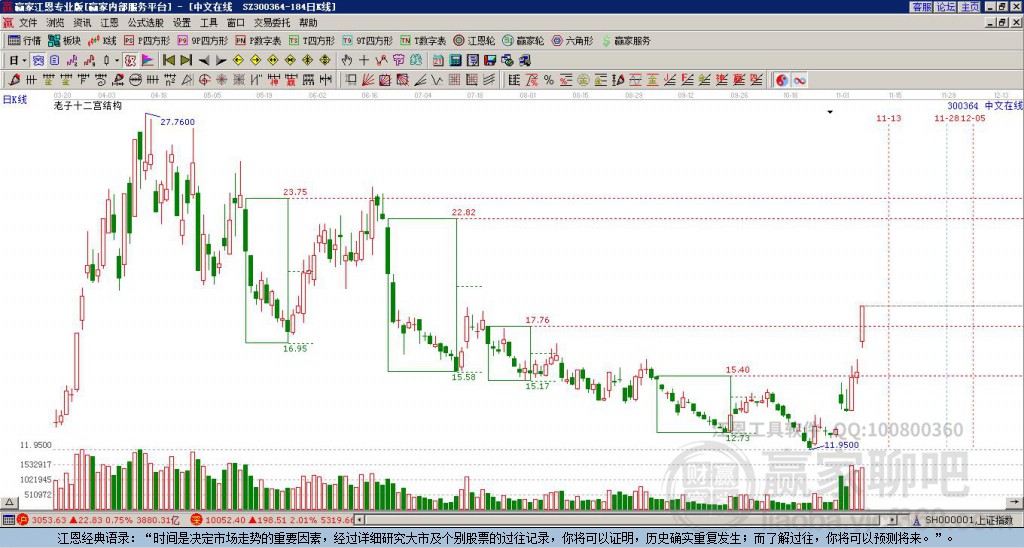Click the 论坛 link in title bar
Screen dimensions: 1024x548
point(945,7)
